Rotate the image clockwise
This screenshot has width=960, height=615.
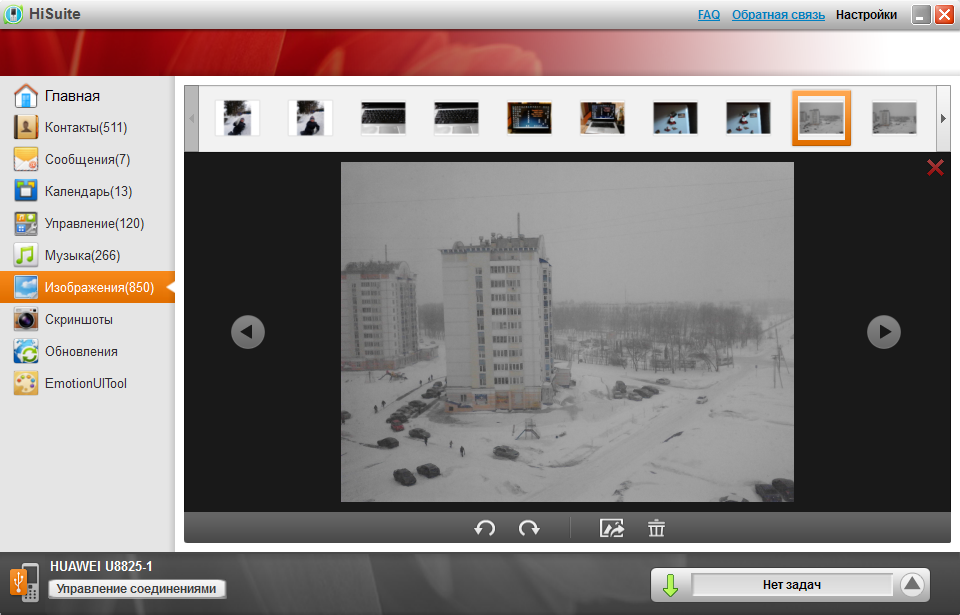pyautogui.click(x=529, y=528)
